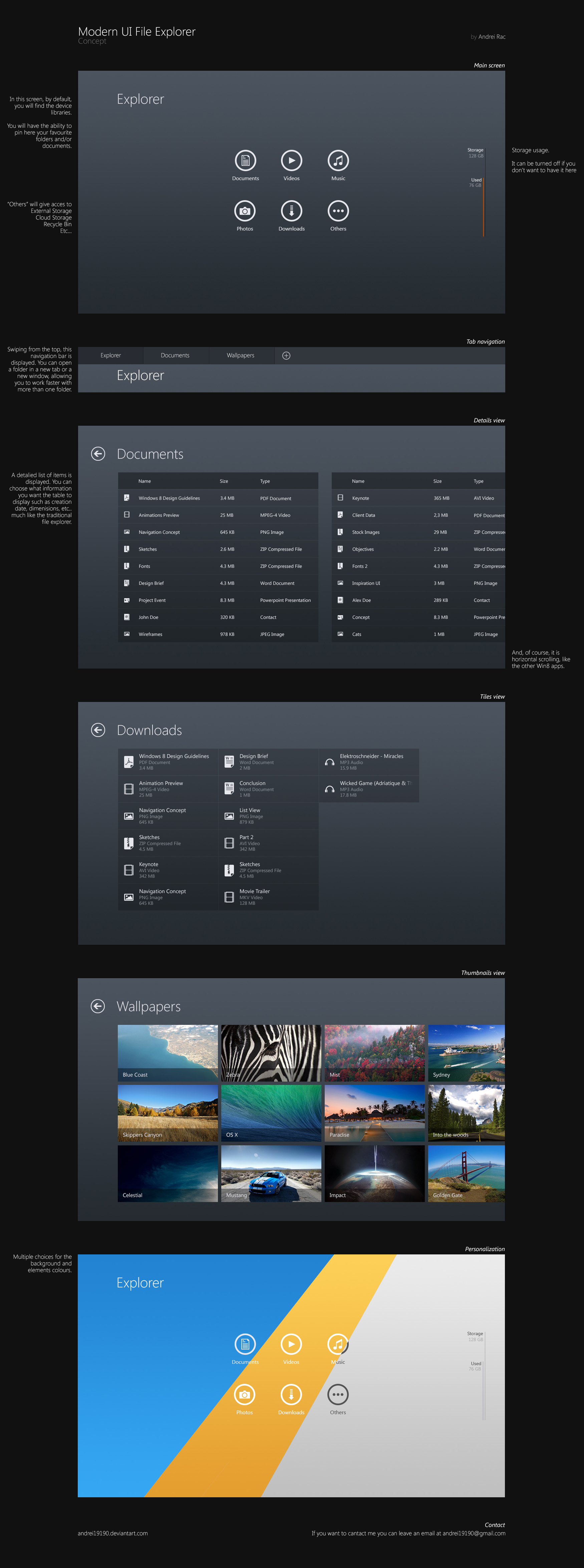
Task: Open the Music library icon
Action: (x=338, y=161)
